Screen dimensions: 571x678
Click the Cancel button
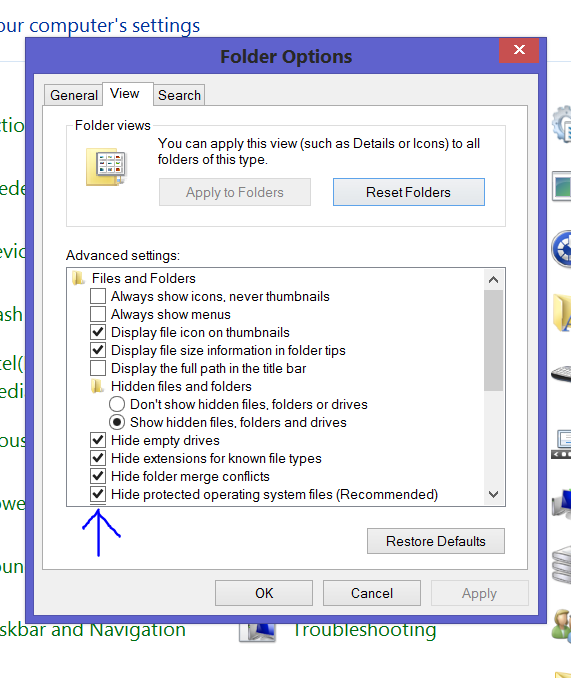[x=372, y=593]
